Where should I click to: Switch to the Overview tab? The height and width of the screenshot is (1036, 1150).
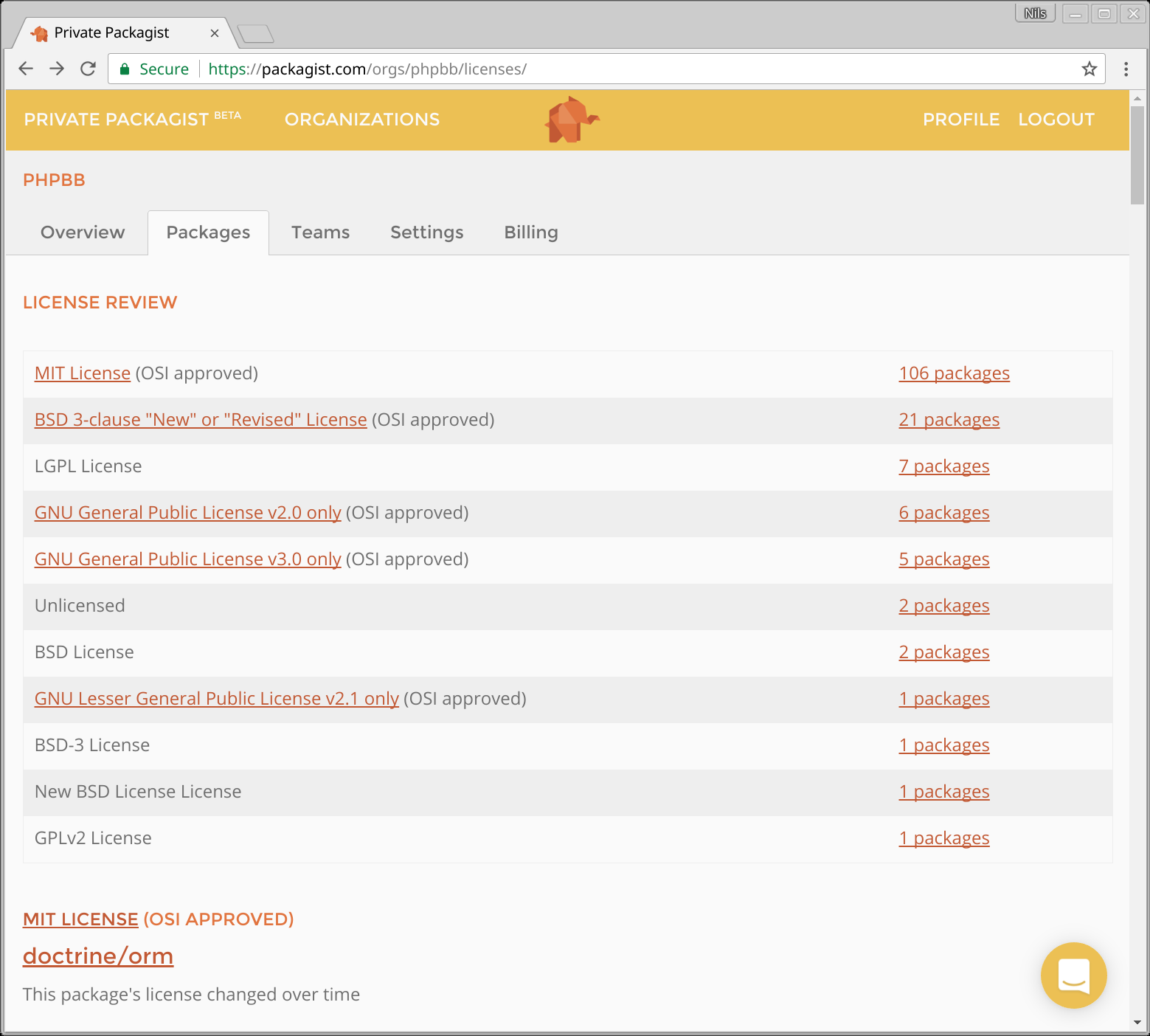pyautogui.click(x=83, y=232)
